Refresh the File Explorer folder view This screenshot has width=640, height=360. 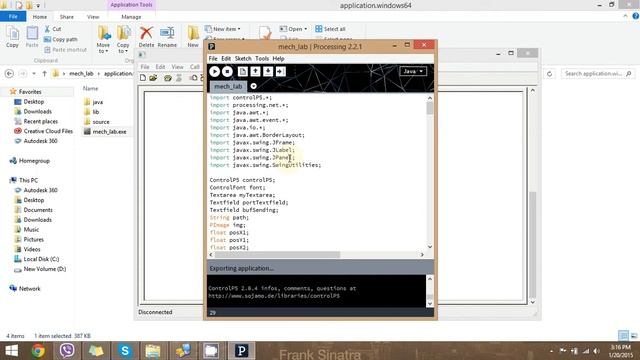pyautogui.click(x=549, y=74)
